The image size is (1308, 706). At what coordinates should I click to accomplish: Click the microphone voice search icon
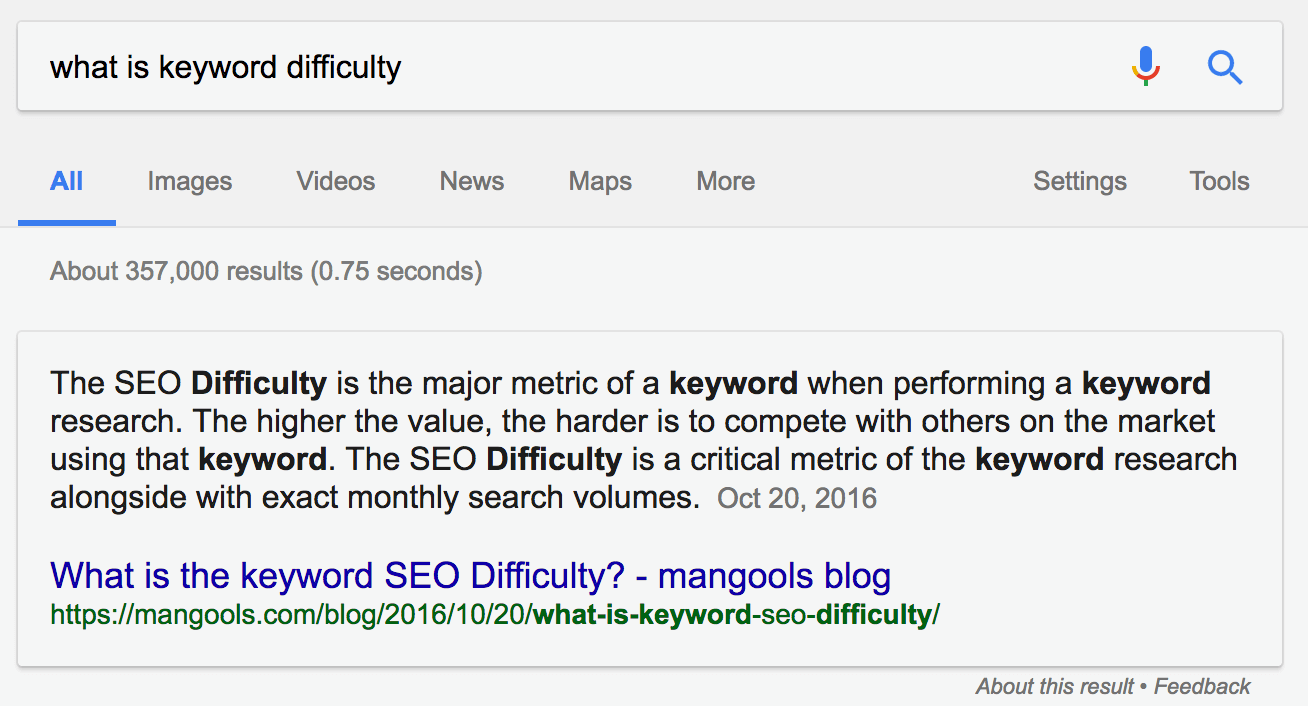(1146, 67)
